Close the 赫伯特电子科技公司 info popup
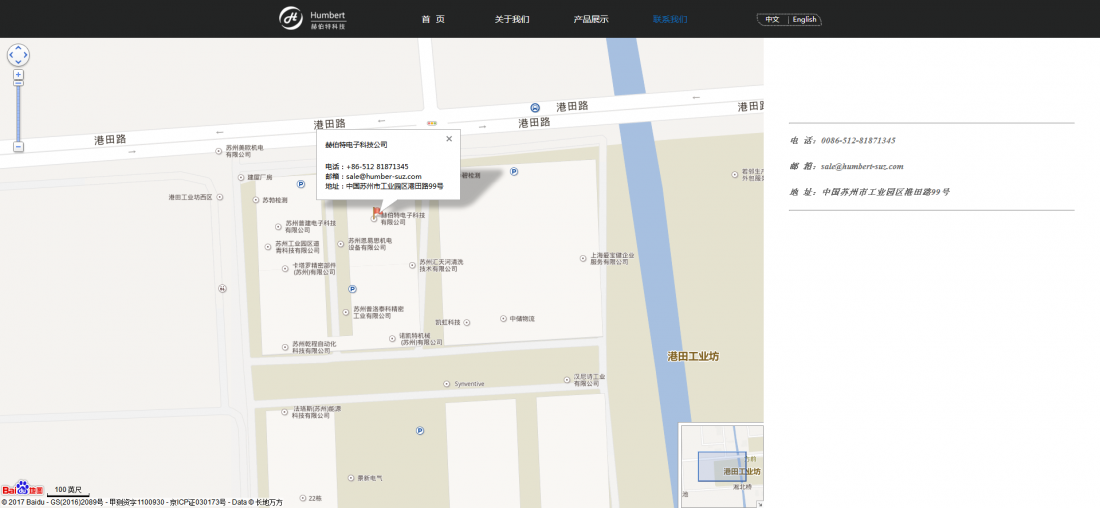The width and height of the screenshot is (1100, 508). tap(449, 138)
